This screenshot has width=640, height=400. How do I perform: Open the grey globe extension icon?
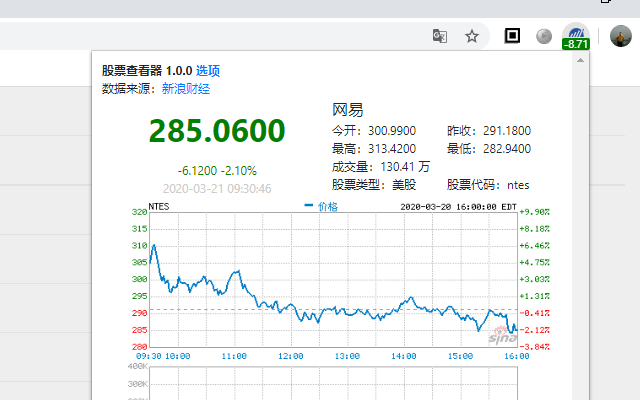tap(544, 36)
